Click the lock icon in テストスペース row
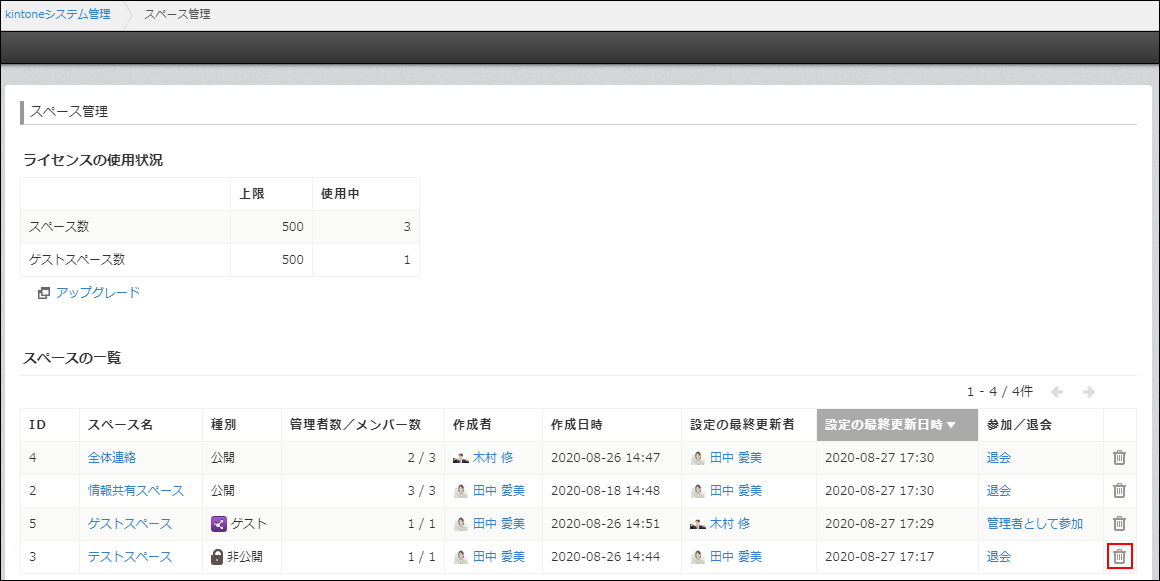Viewport: 1160px width, 581px height. [x=219, y=556]
